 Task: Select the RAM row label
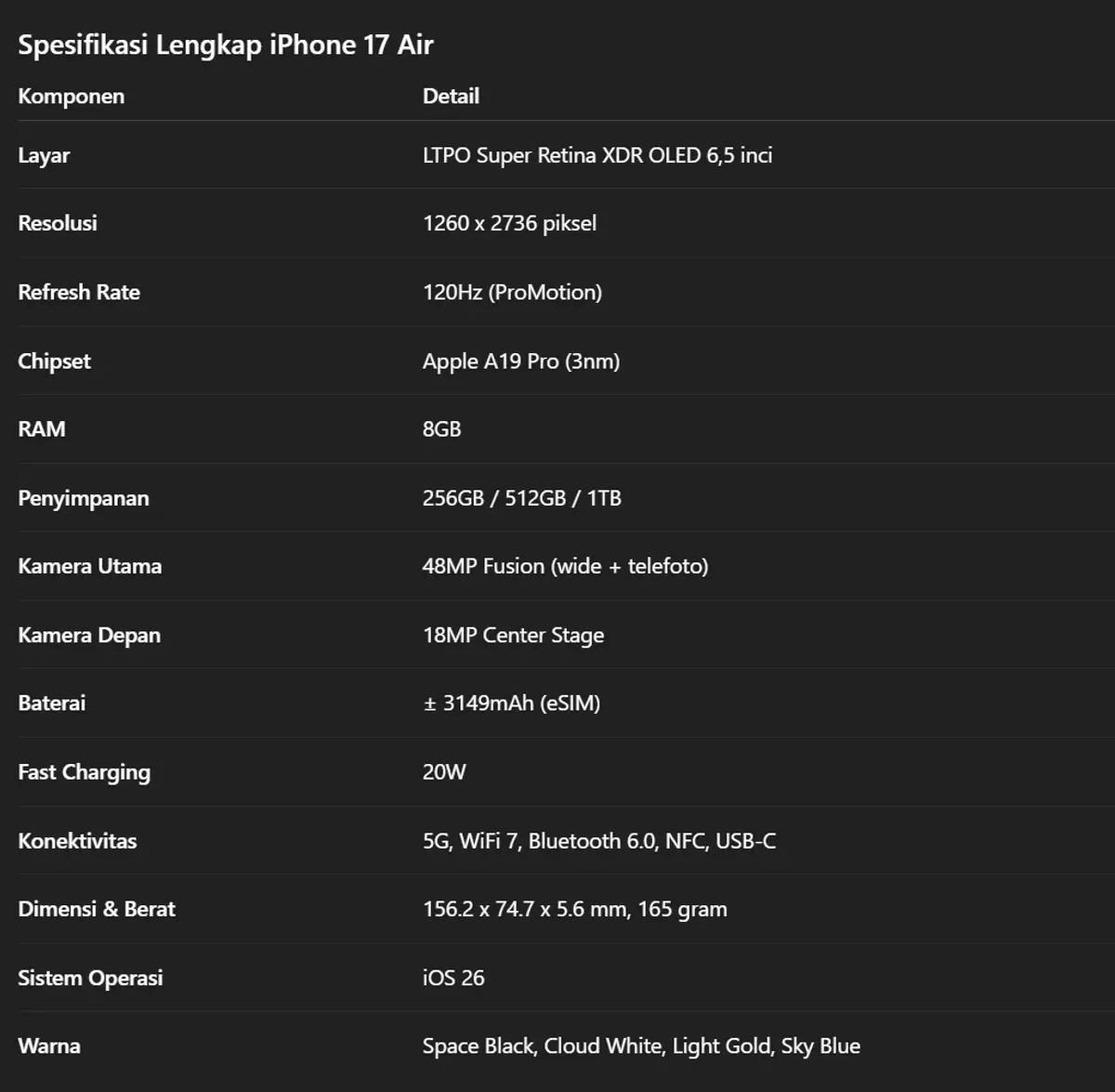tap(42, 429)
